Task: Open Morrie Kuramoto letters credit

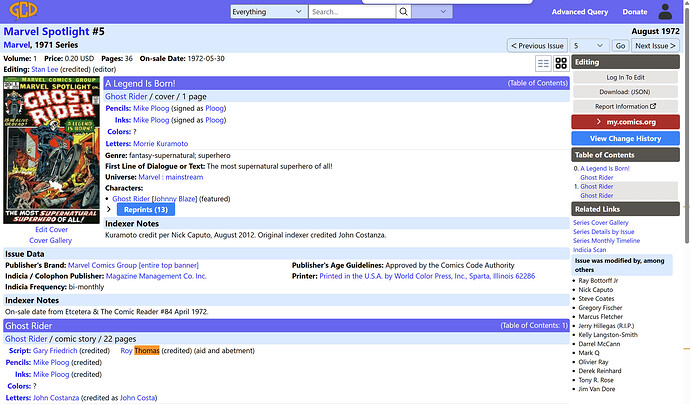Action: (x=161, y=144)
